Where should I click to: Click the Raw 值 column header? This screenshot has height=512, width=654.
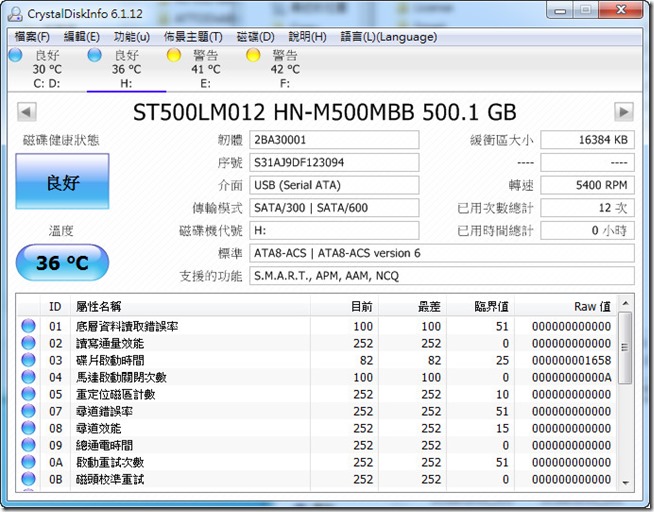566,307
